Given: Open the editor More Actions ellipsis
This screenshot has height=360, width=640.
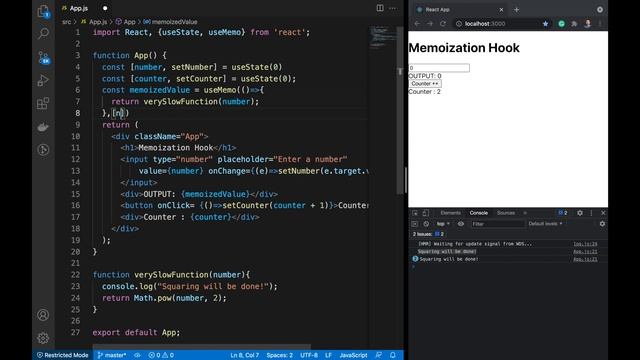Looking at the screenshot, I should 393,8.
